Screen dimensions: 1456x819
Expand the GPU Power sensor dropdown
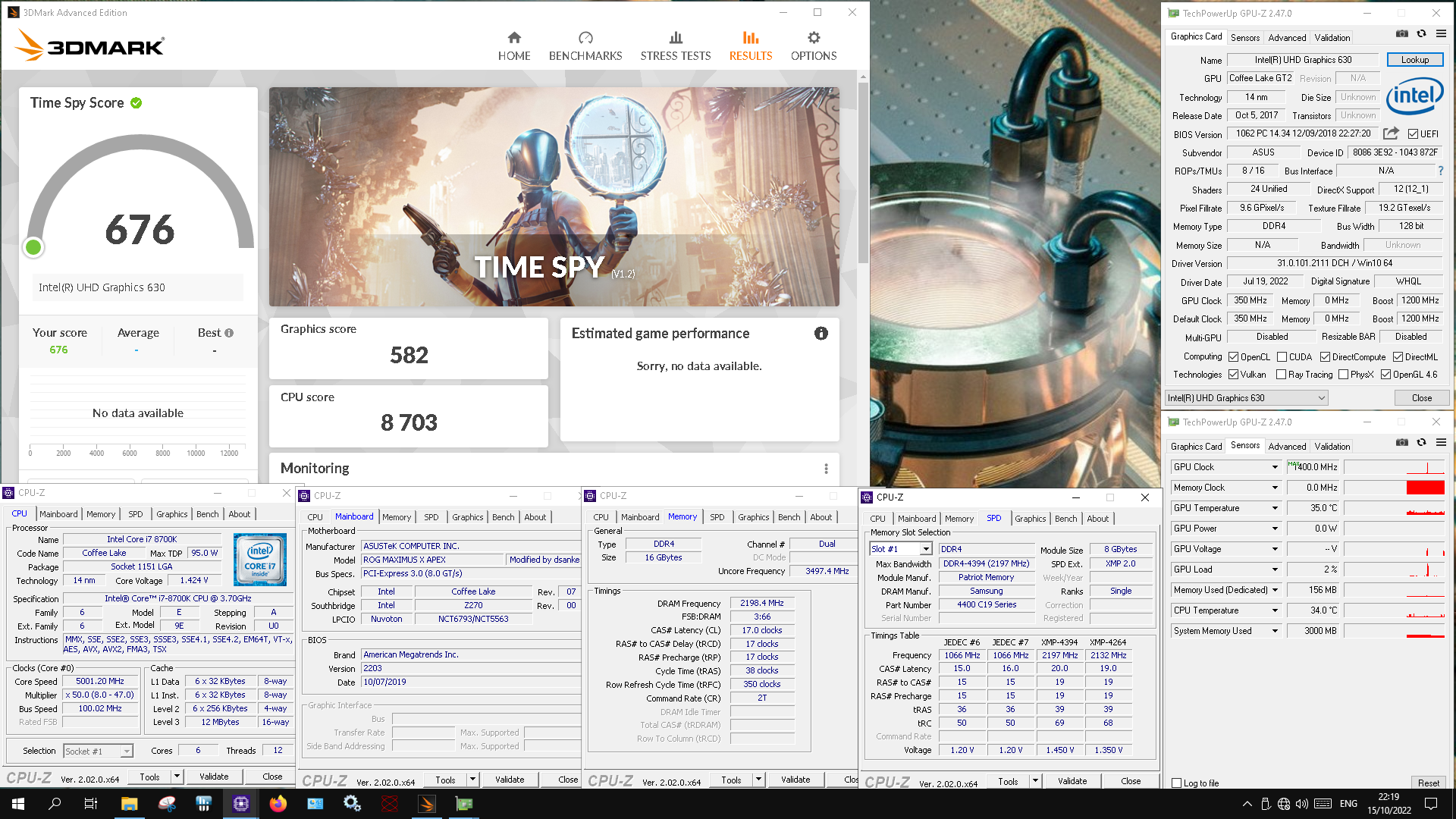click(1275, 529)
